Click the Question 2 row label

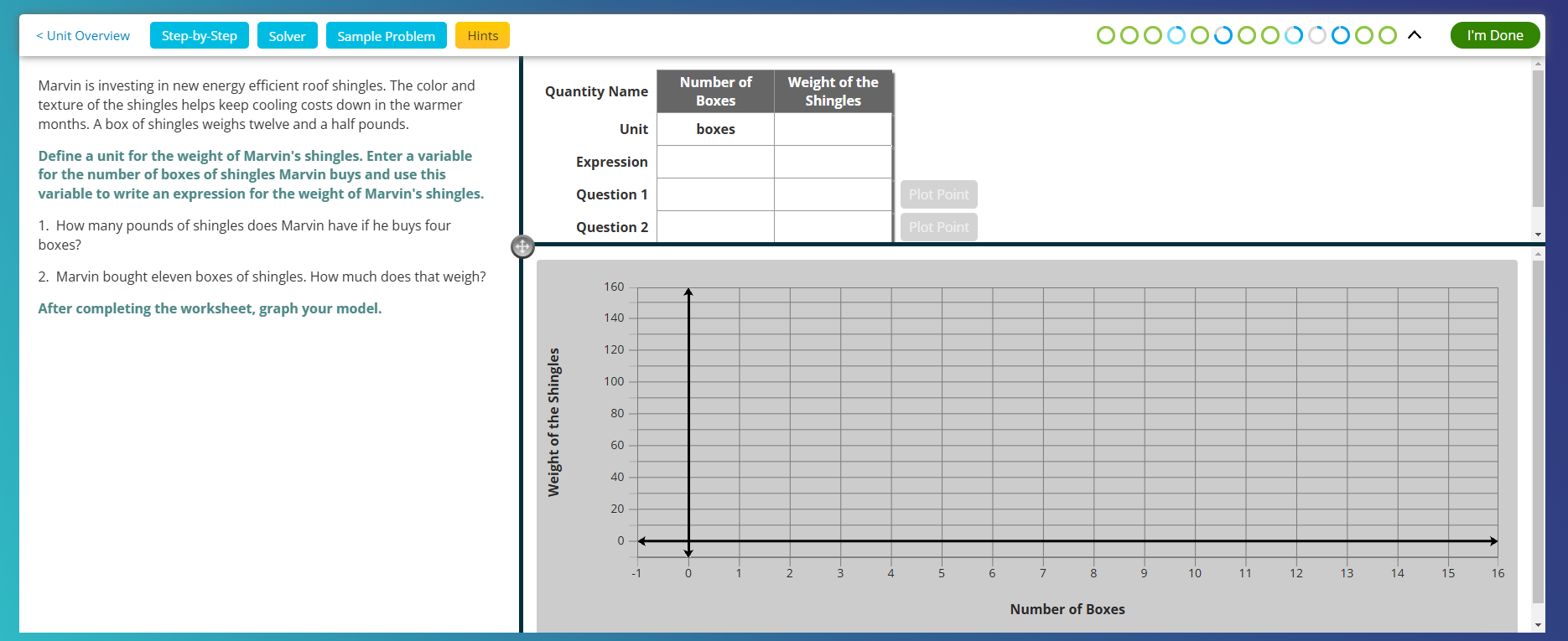coord(611,227)
